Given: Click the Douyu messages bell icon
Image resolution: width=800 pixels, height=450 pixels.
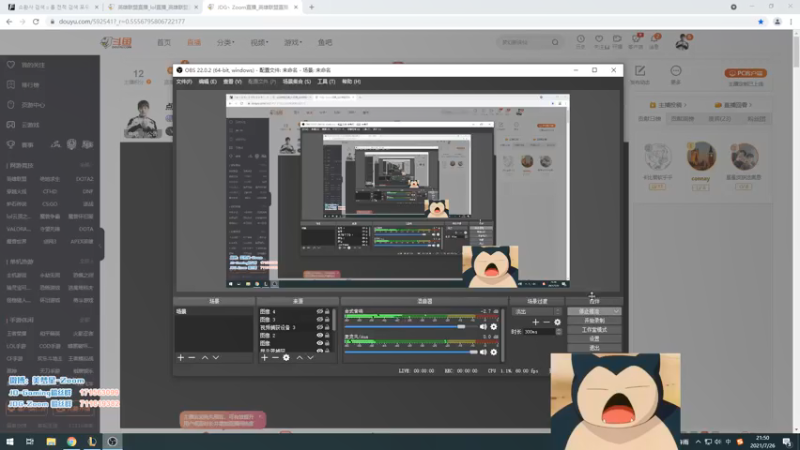Looking at the screenshot, I should 655,39.
